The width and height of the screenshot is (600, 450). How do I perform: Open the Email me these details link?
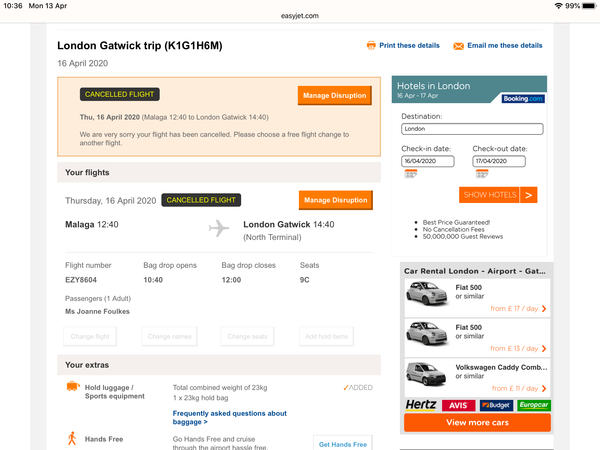[504, 46]
